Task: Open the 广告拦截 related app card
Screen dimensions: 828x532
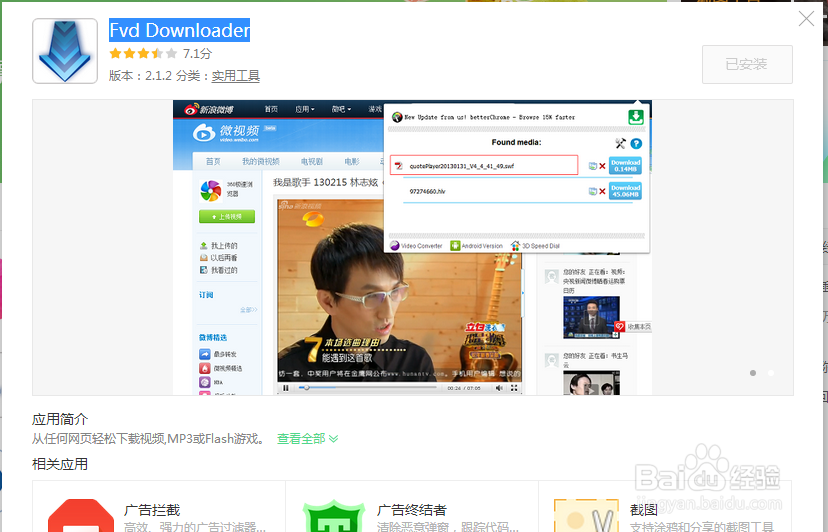Action: (x=159, y=506)
